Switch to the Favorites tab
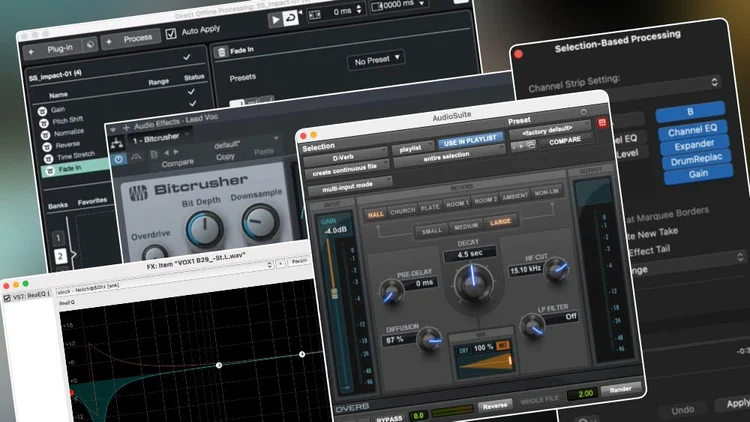This screenshot has height=422, width=750. pos(92,201)
